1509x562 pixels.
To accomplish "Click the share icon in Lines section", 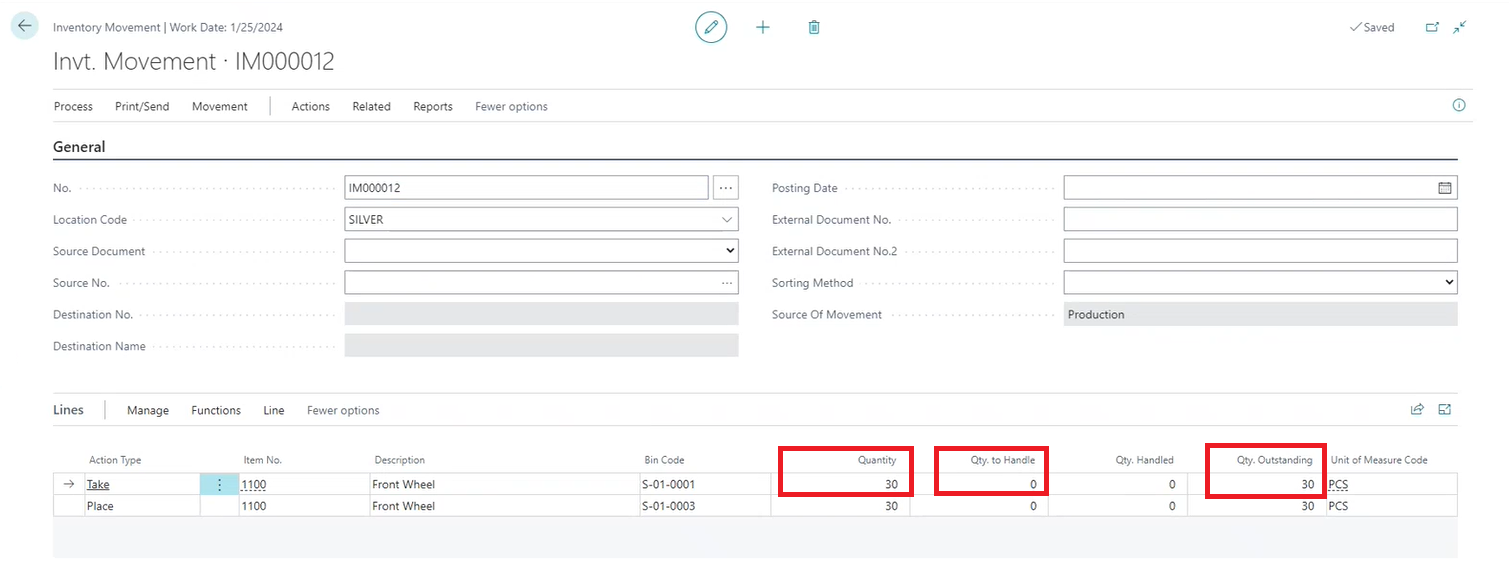I will (1417, 409).
